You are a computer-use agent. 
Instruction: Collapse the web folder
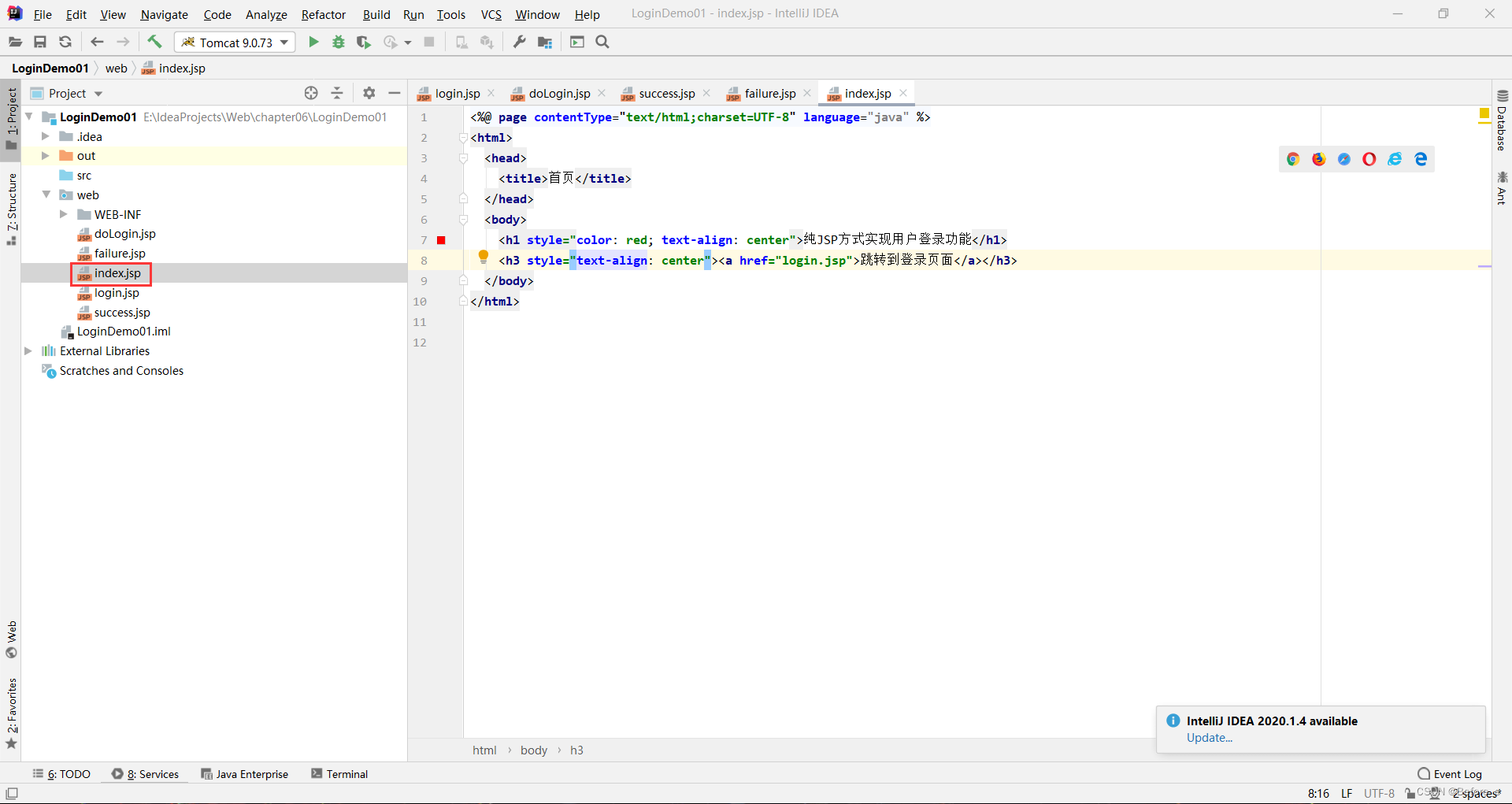46,195
